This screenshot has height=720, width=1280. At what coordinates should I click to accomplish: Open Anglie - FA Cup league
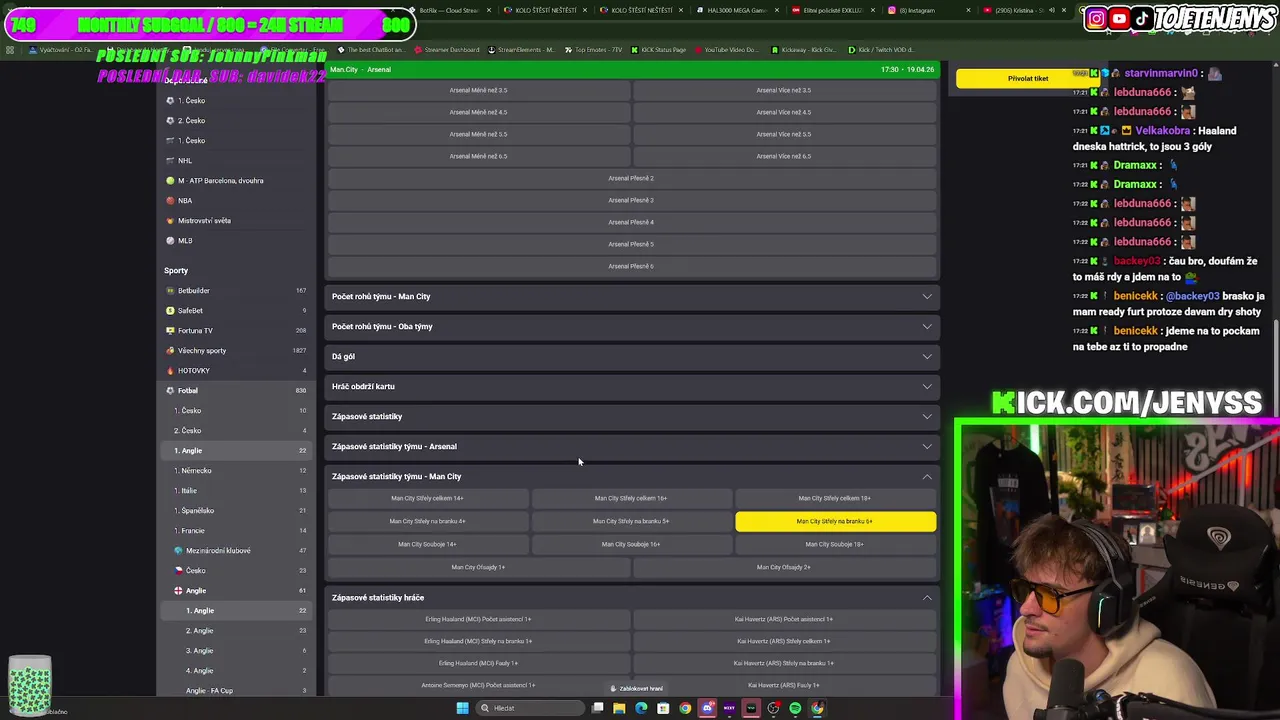pyautogui.click(x=238, y=690)
